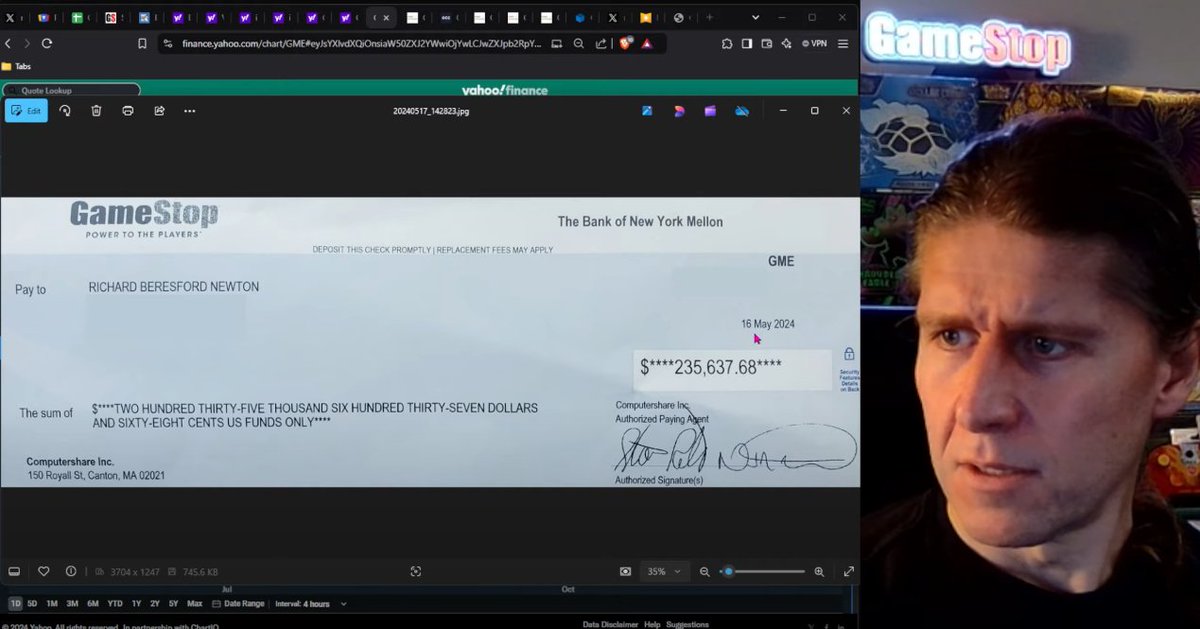Open the browser tab search chevron
1200x629 pixels.
[x=755, y=17]
